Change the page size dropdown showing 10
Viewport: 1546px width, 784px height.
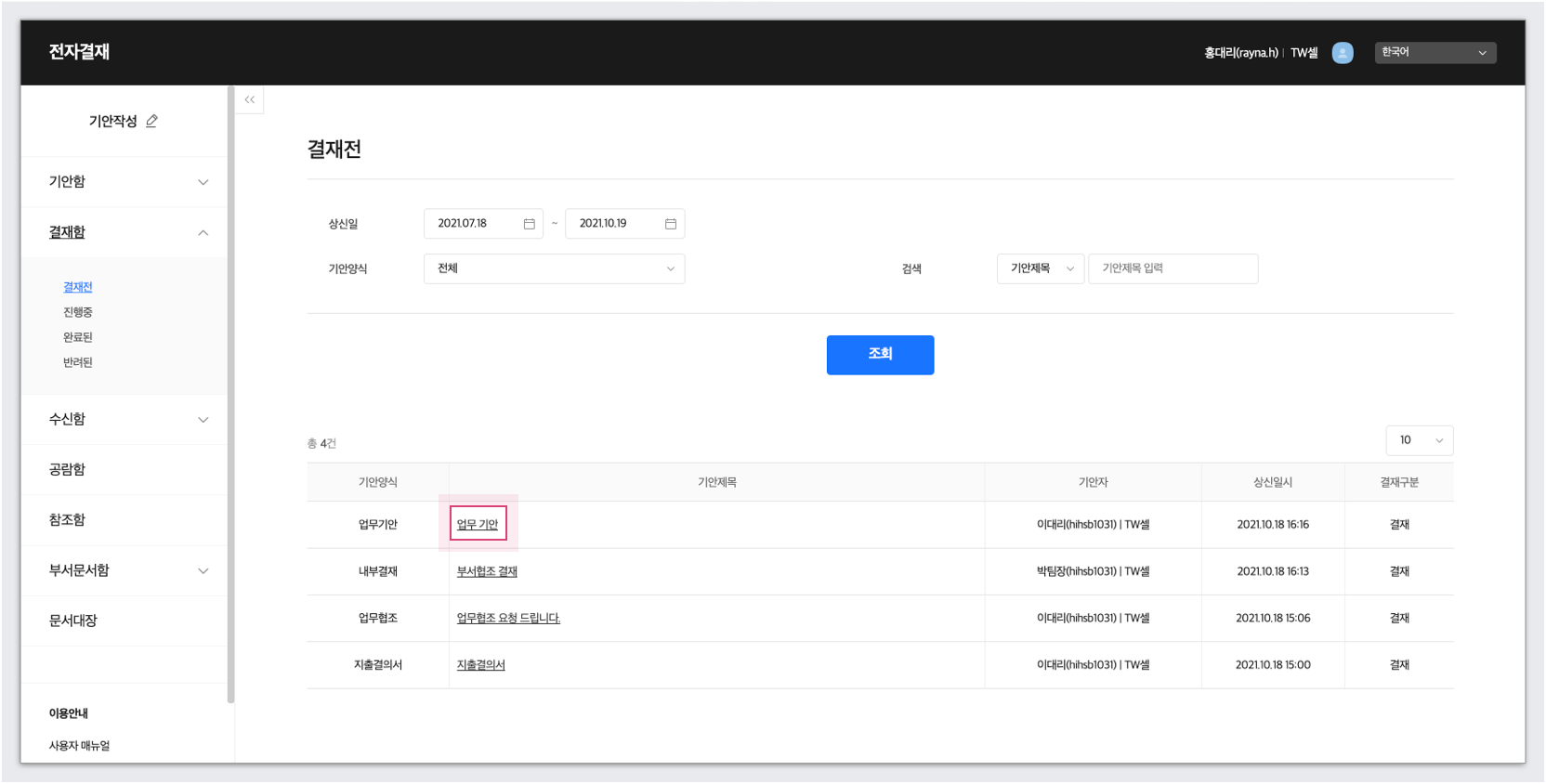(x=1419, y=440)
